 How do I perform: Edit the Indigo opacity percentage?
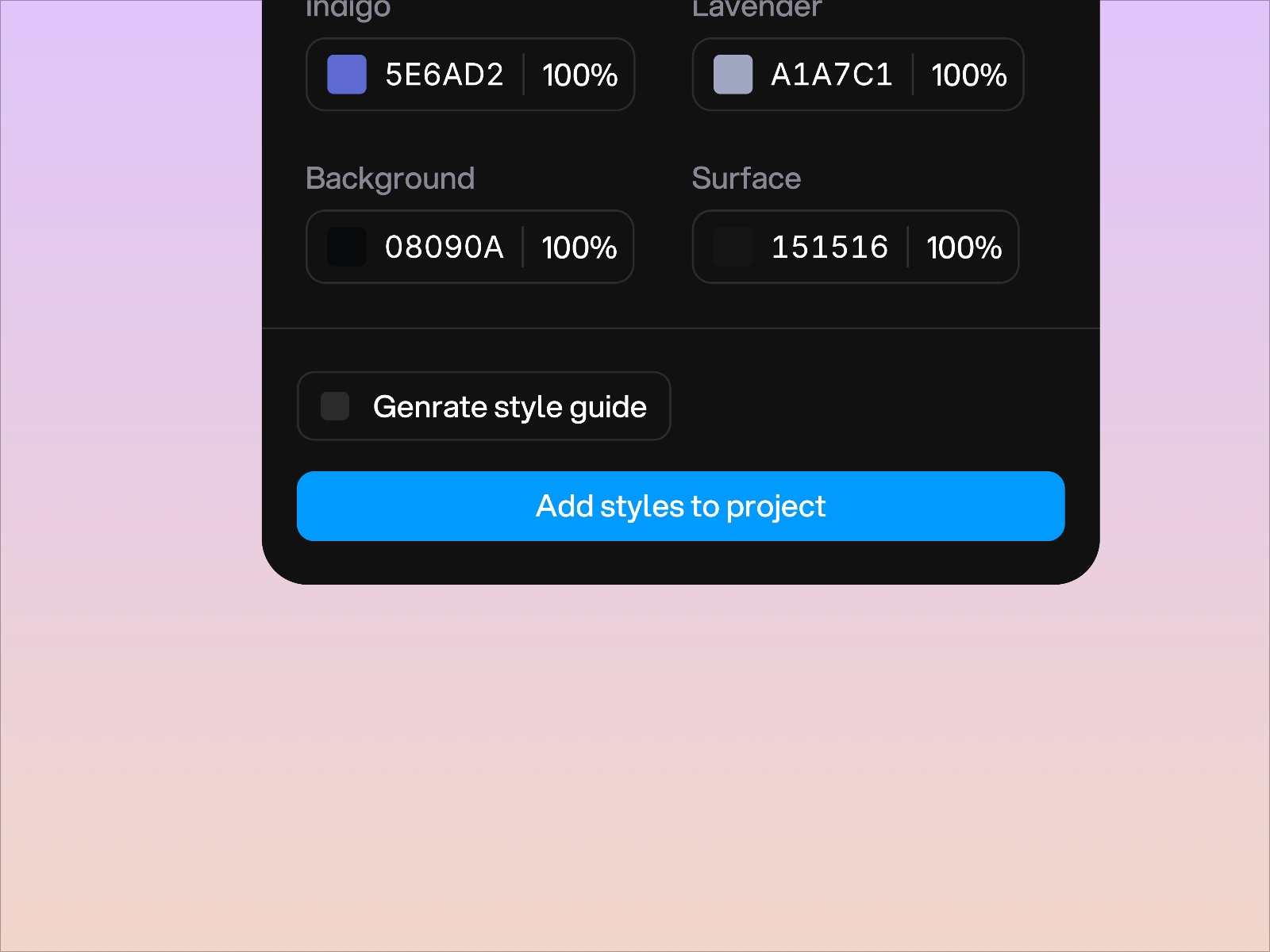coord(579,75)
